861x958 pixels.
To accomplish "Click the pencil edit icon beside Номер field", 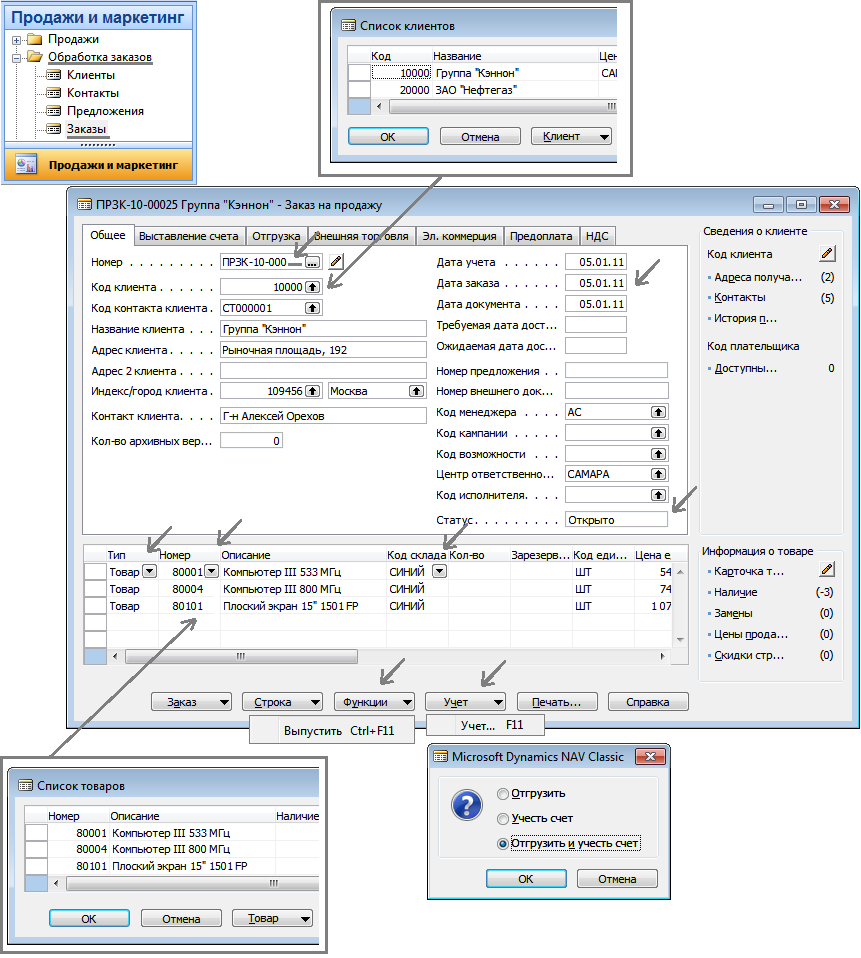I will click(x=336, y=262).
